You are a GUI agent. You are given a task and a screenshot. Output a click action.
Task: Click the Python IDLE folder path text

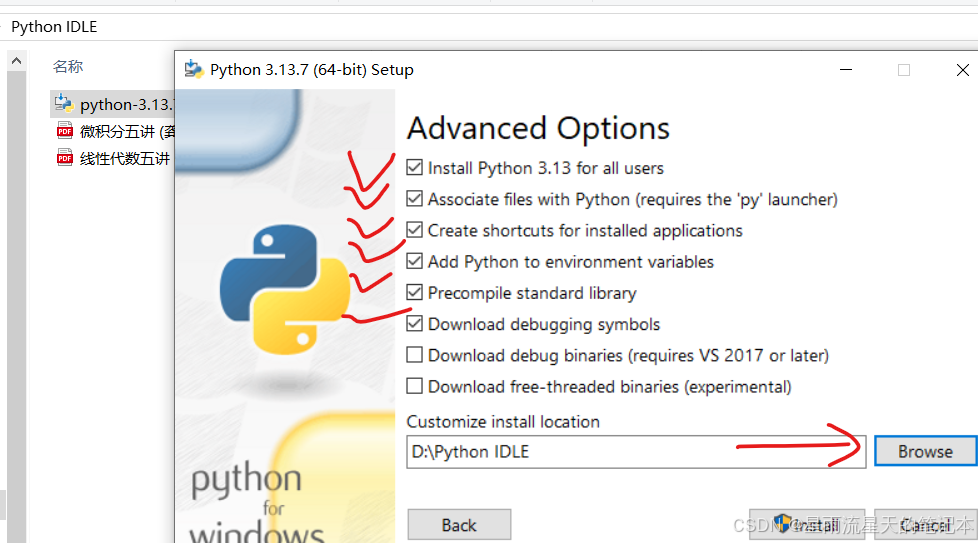pyautogui.click(x=54, y=27)
